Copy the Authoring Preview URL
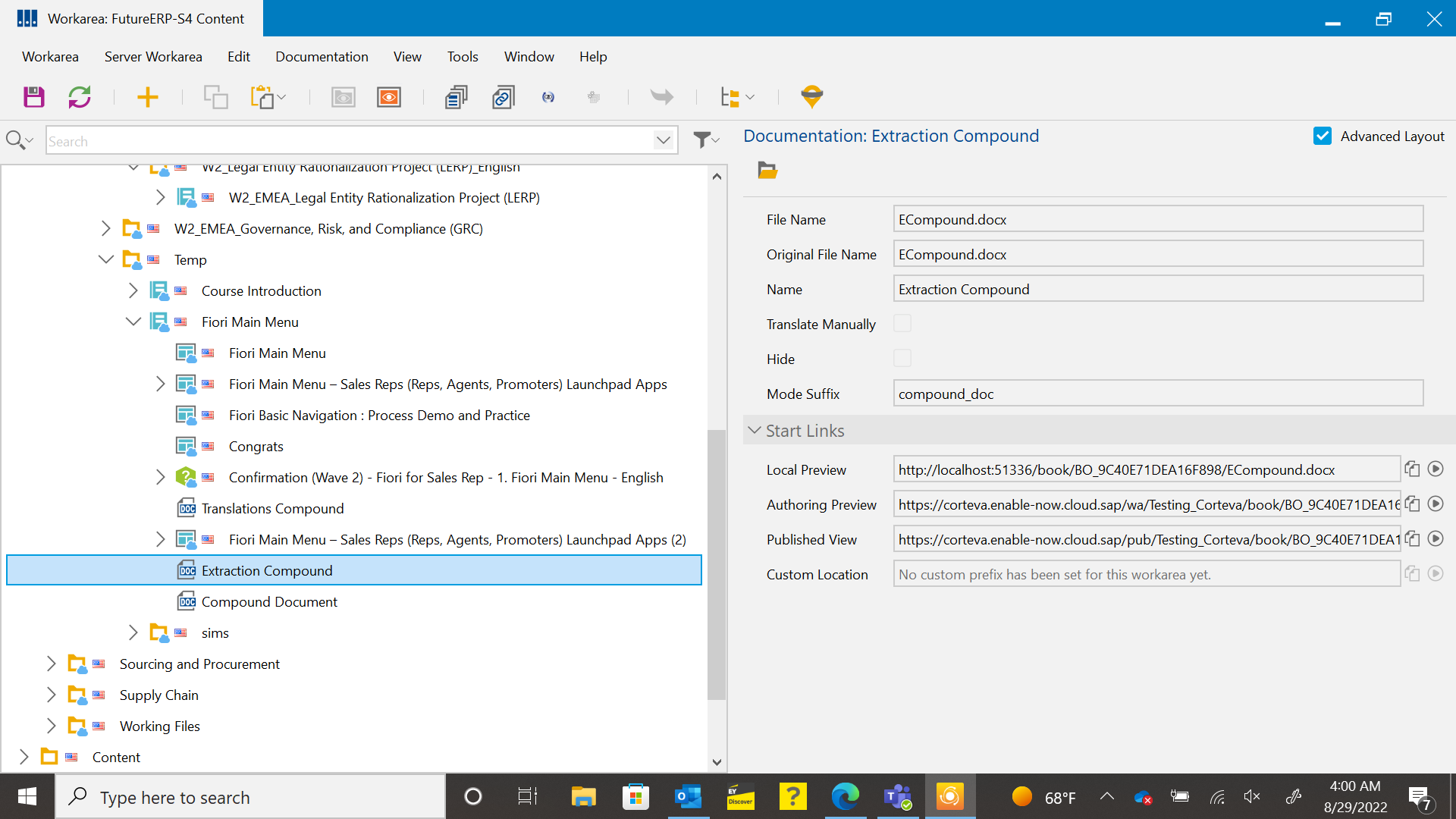 click(1412, 504)
